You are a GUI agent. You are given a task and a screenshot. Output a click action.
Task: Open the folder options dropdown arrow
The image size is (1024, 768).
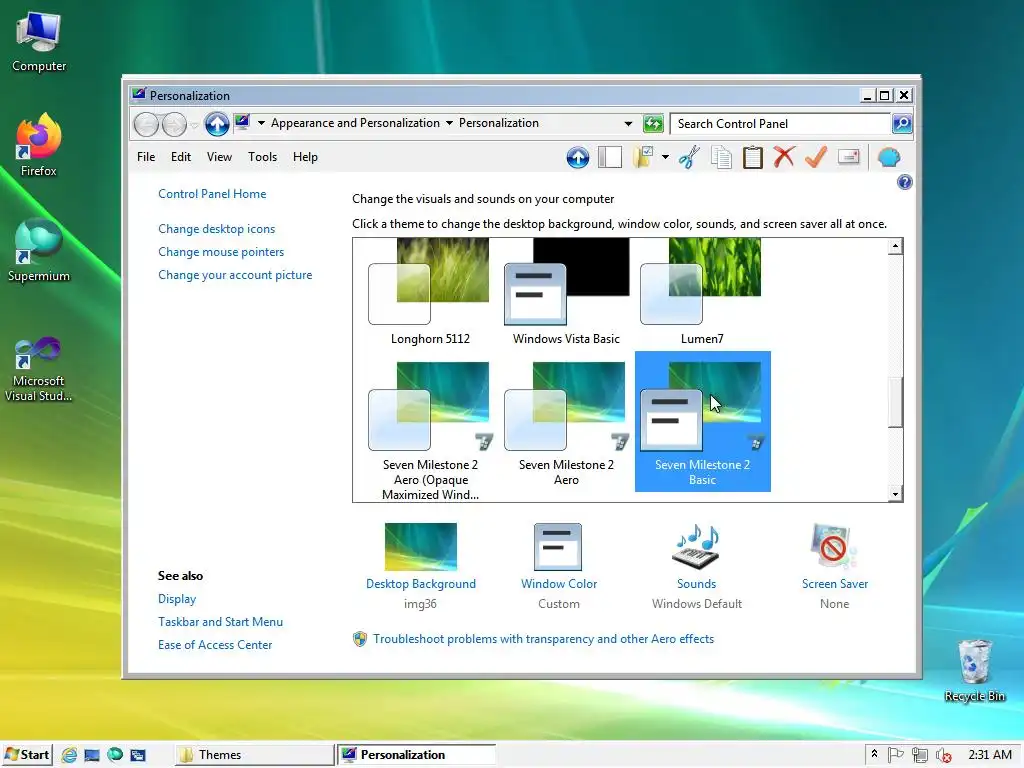pos(665,157)
